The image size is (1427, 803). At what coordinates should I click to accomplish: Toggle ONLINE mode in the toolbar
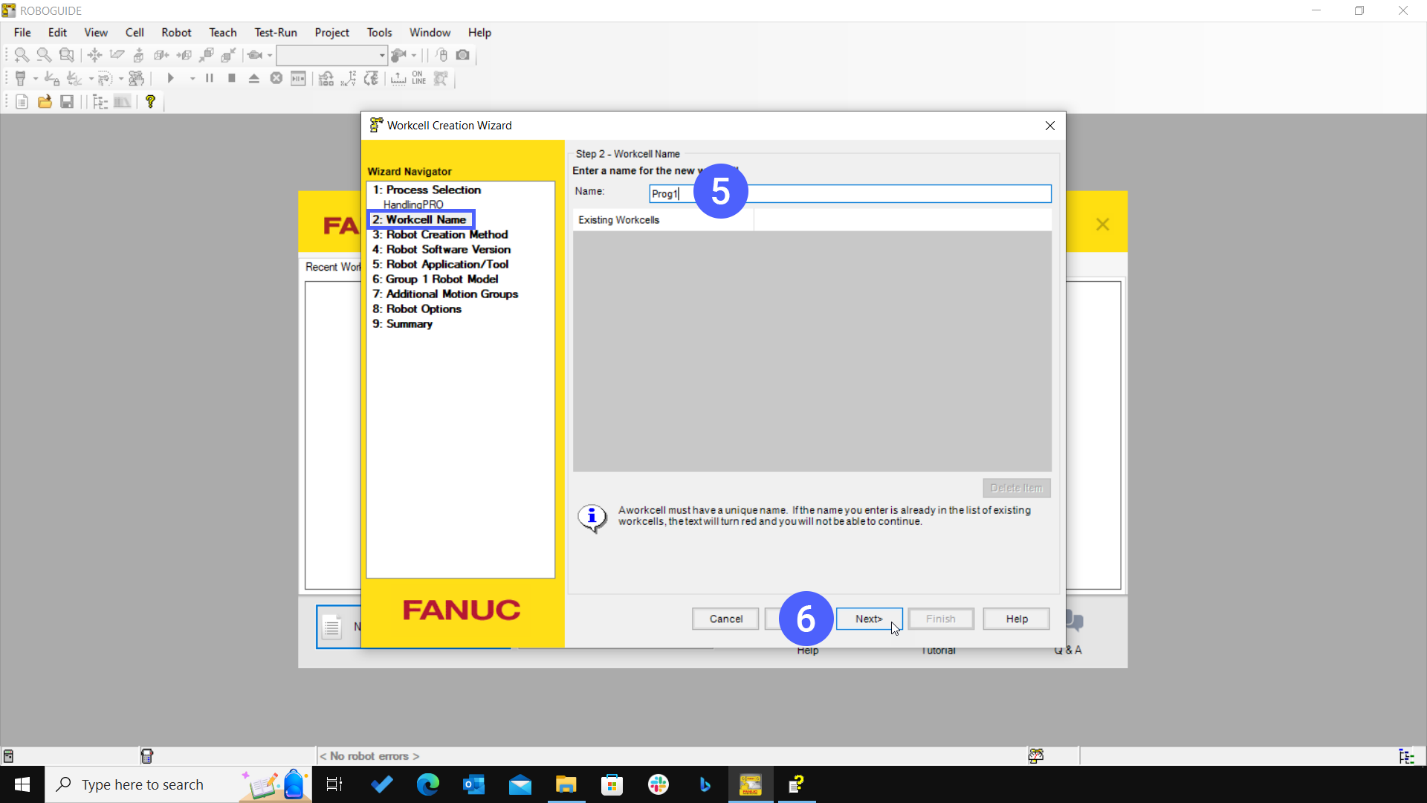click(x=417, y=77)
